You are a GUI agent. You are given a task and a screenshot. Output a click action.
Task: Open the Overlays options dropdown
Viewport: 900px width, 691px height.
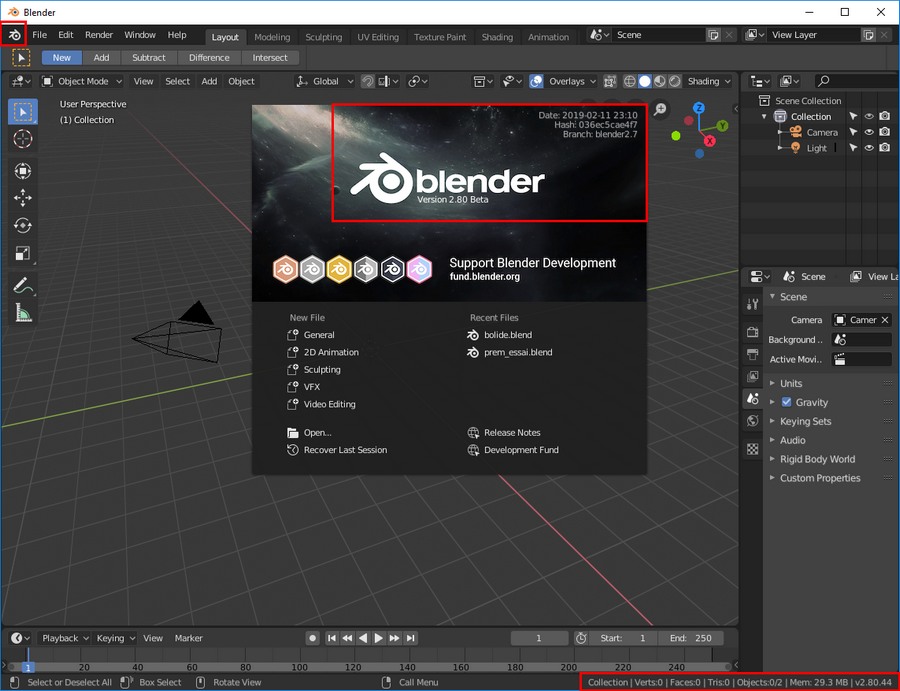(572, 81)
